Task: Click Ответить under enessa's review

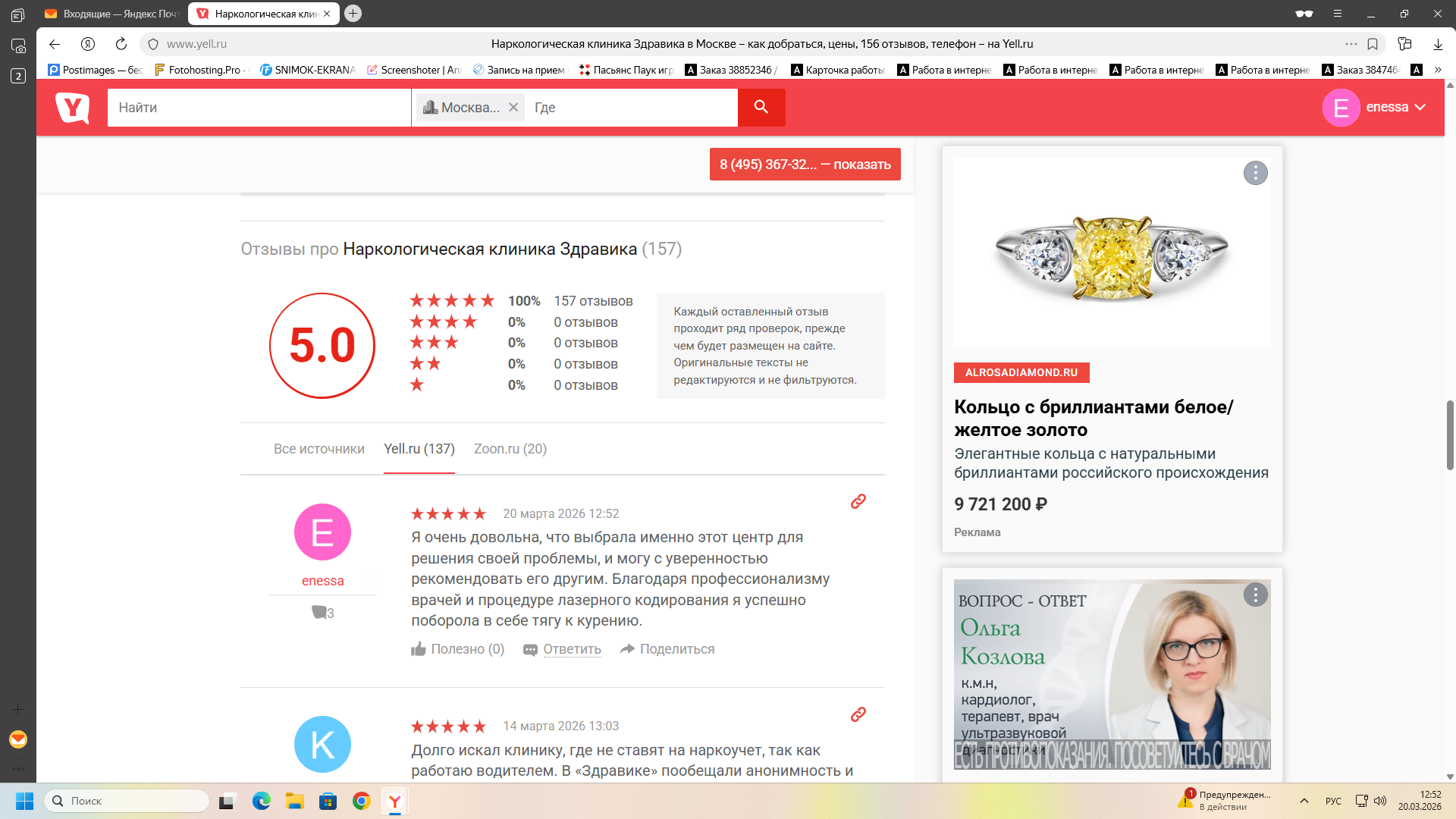Action: (571, 649)
